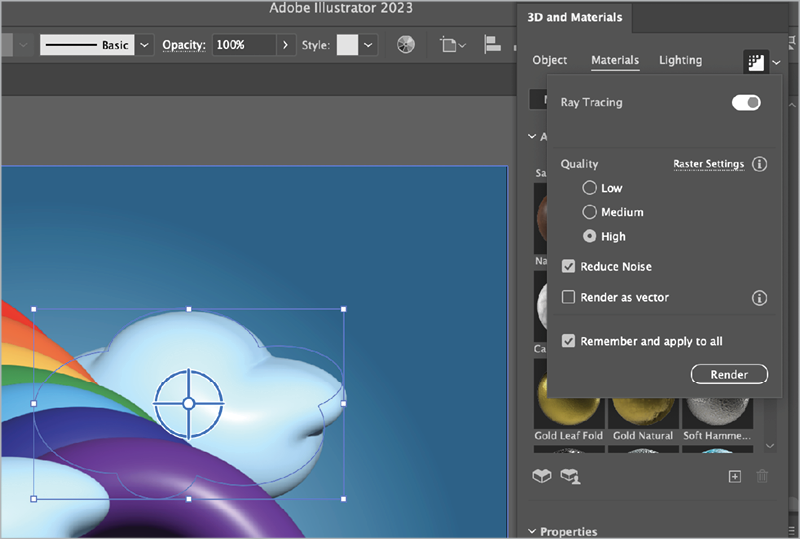Screen dimensions: 800x539
Task: Select High quality radio button
Action: (x=589, y=236)
